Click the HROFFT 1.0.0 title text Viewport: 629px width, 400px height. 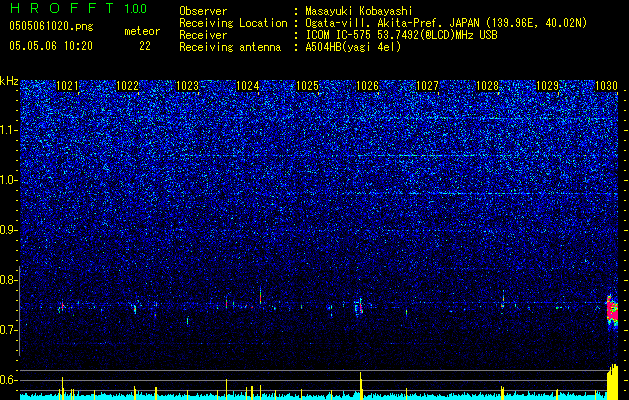tap(78, 8)
